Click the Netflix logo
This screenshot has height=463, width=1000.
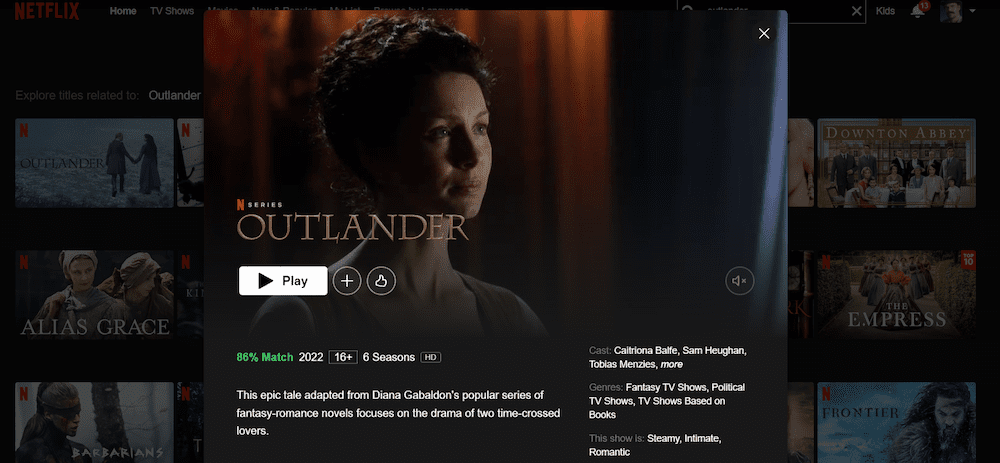[x=47, y=11]
